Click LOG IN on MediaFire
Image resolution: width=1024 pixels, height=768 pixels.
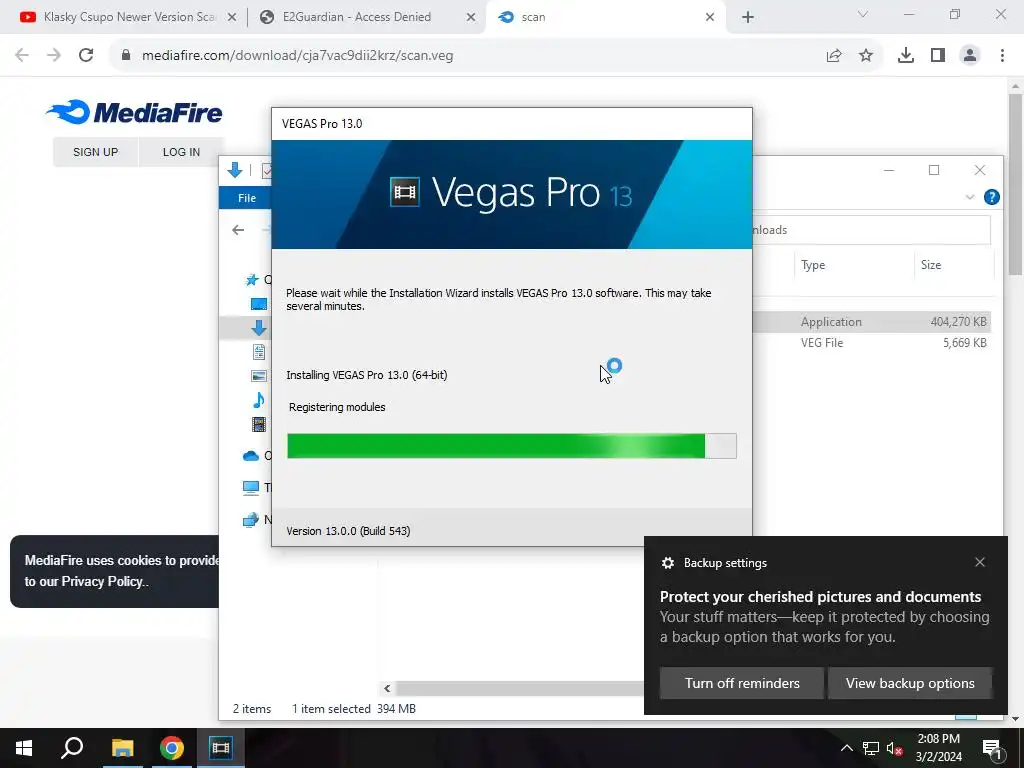coord(181,152)
